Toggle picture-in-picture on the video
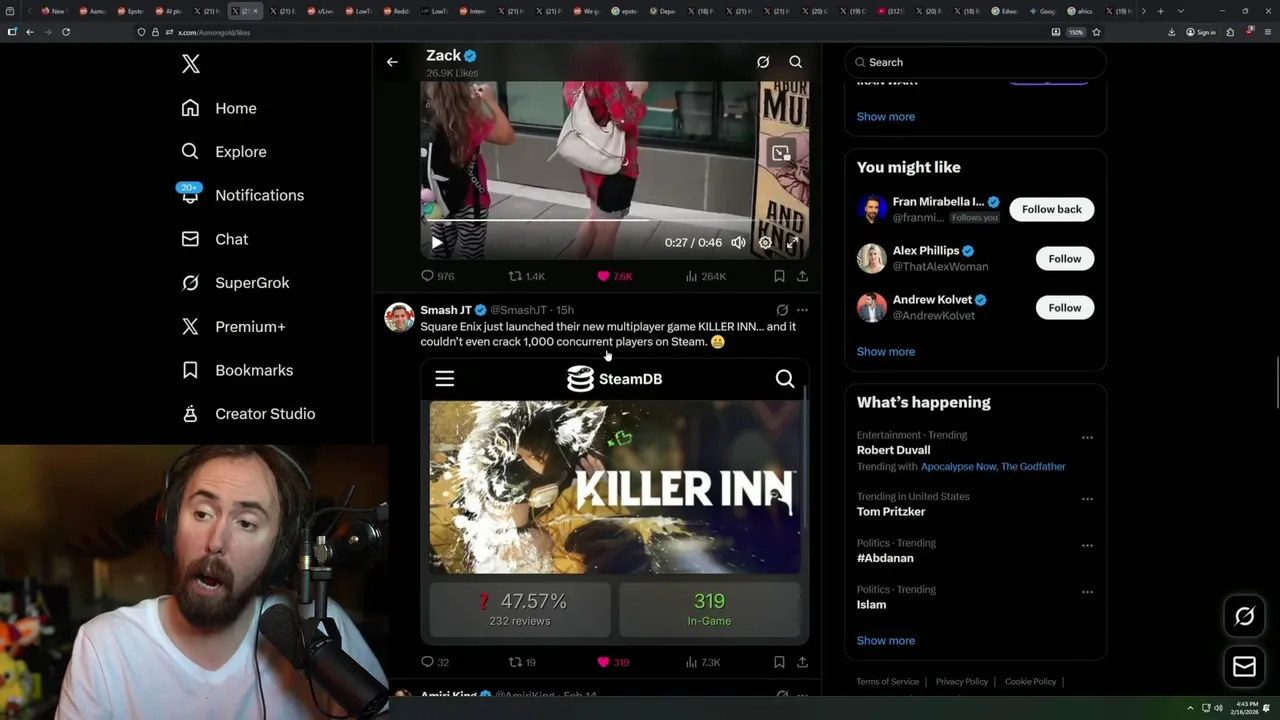Viewport: 1280px width, 720px height. [781, 153]
